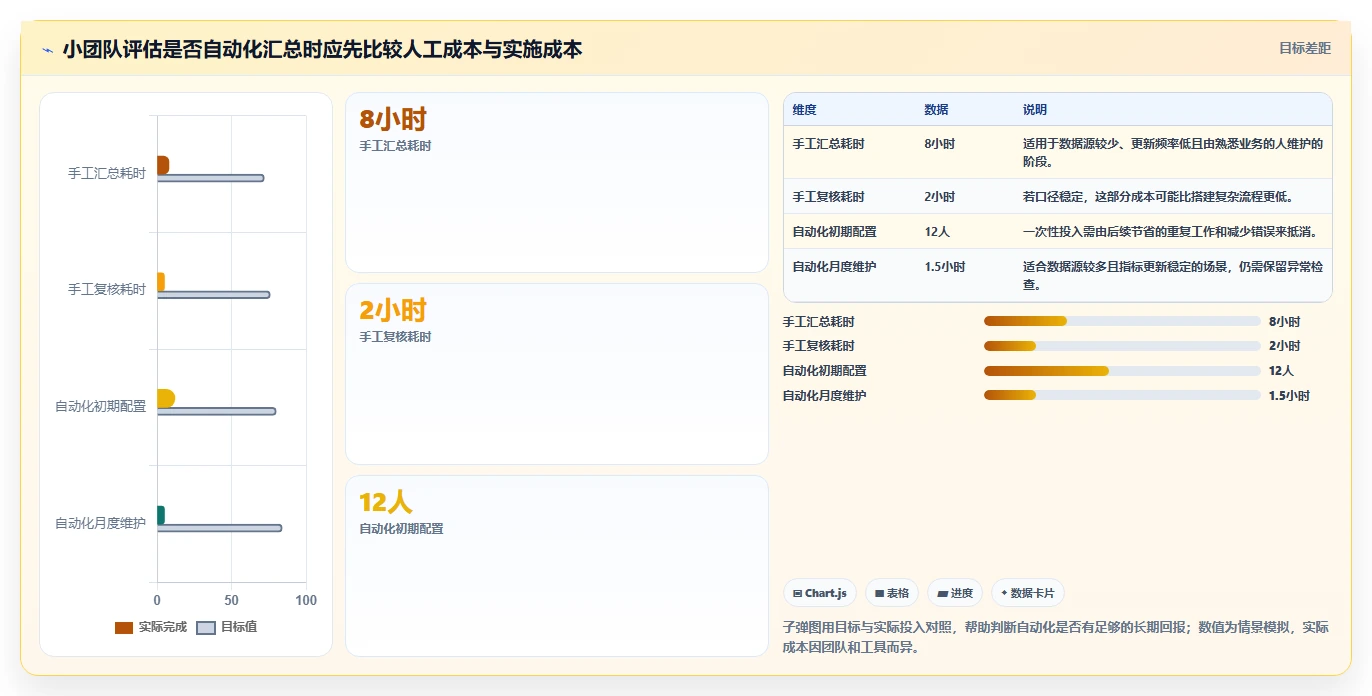Click the gray target bar for 自动化初期配置 in the chart
This screenshot has width=1372, height=696.
tap(216, 411)
